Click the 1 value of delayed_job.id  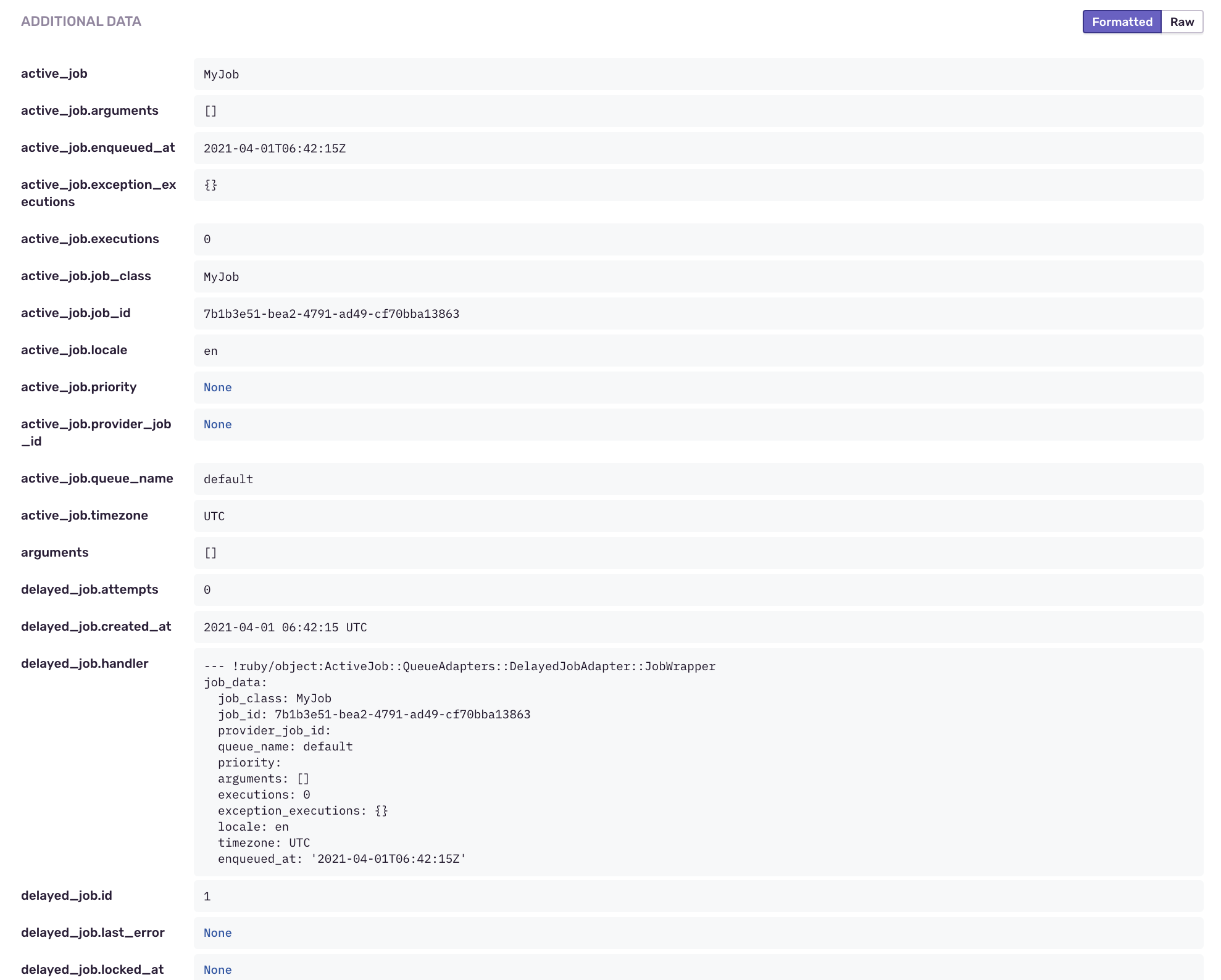click(x=207, y=896)
